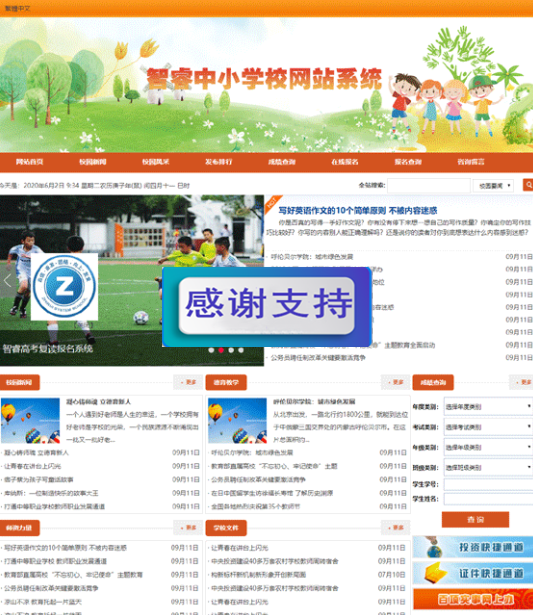This screenshot has width=533, height=615.
Task: Select the second carousel dot indicator
Action: 221,350
